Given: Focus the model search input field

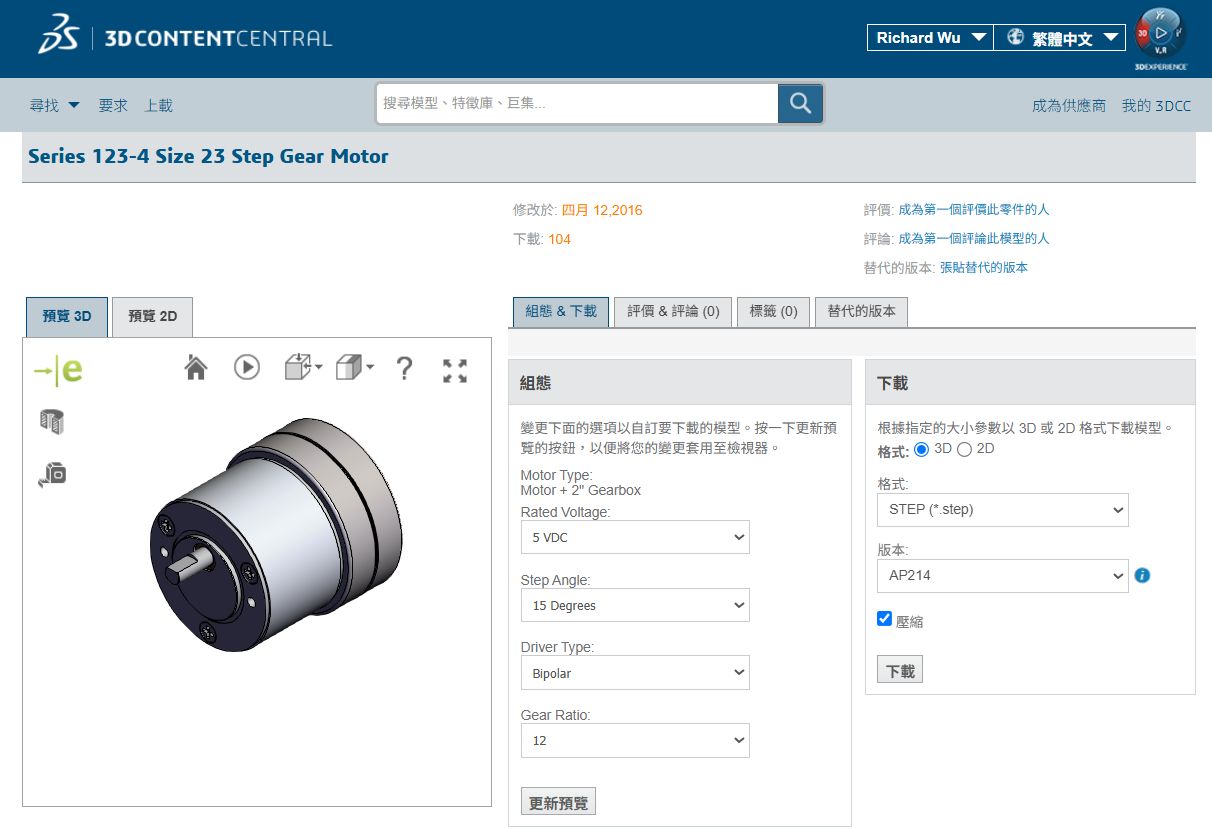Looking at the screenshot, I should coord(577,103).
